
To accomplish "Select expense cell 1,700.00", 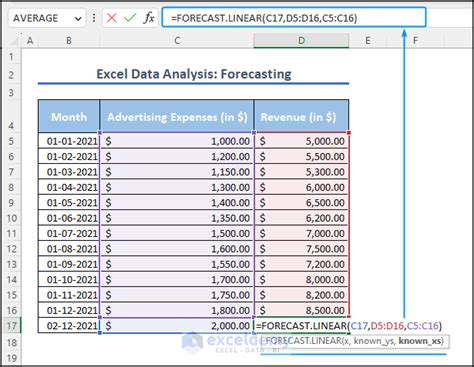I will (x=177, y=279).
